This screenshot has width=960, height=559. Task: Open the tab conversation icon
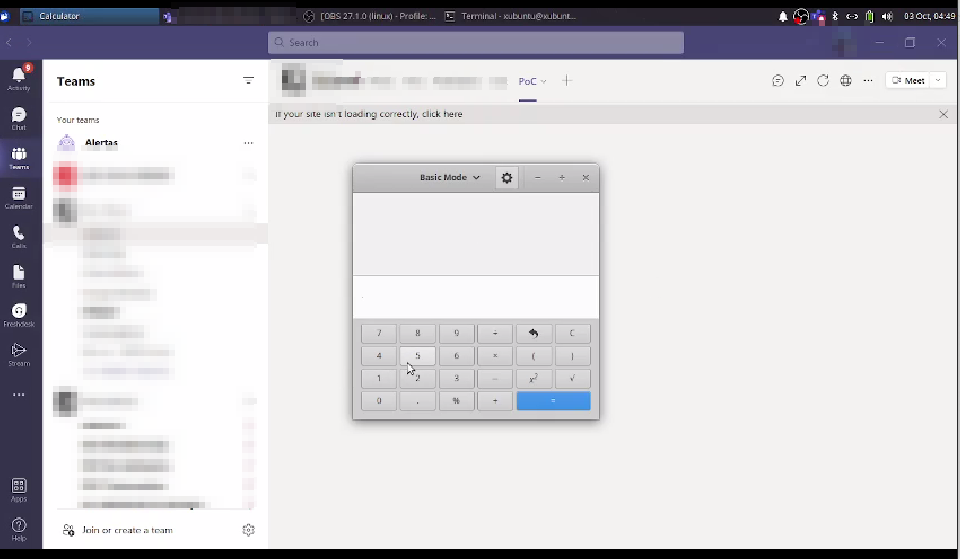pos(778,81)
